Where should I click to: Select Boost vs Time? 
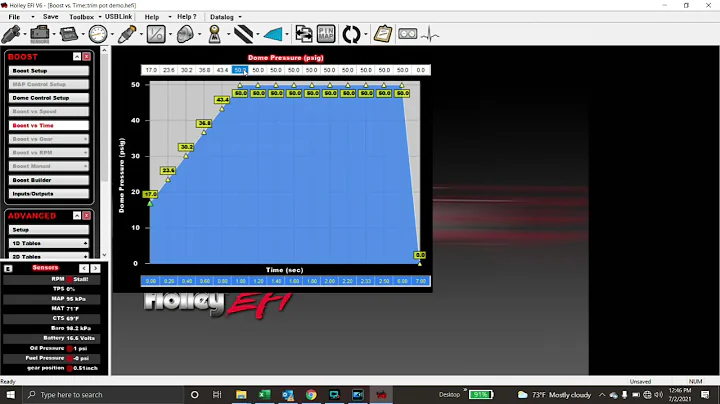[49, 125]
